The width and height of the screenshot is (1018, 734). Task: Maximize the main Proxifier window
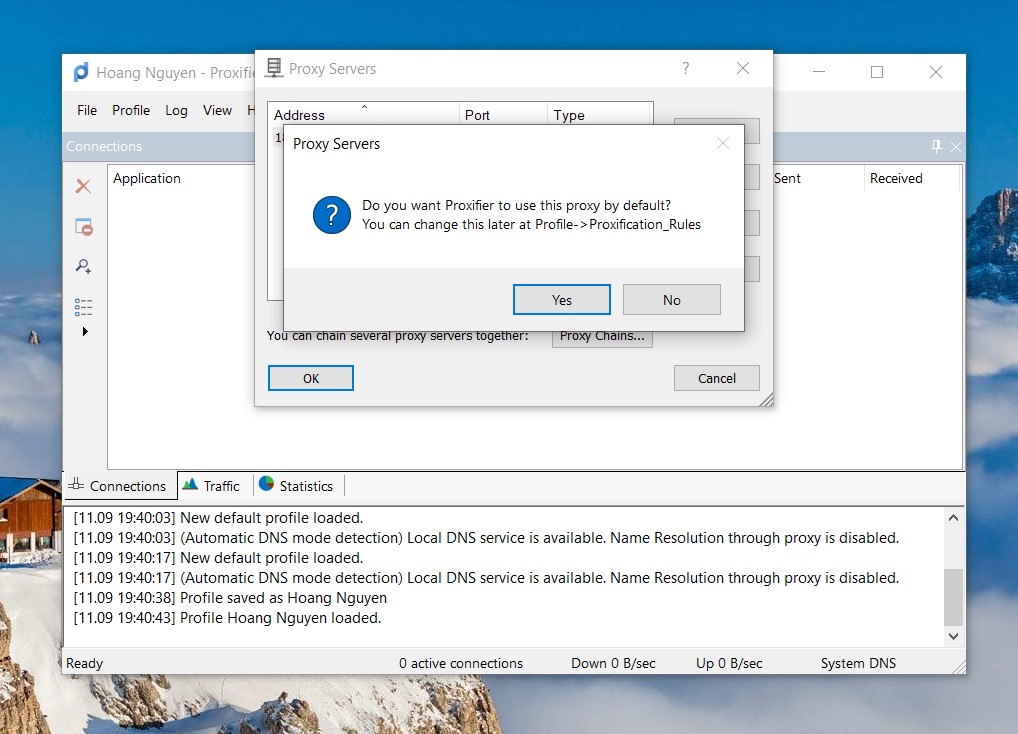click(x=877, y=72)
